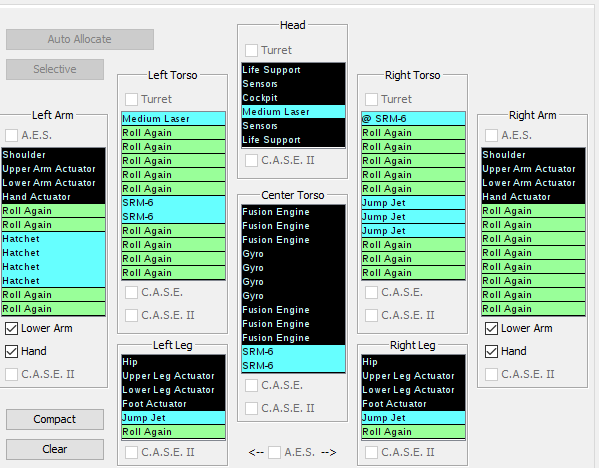Tick the Center Torso C.A.S.E. checkbox
This screenshot has width=599, height=468.
(251, 385)
